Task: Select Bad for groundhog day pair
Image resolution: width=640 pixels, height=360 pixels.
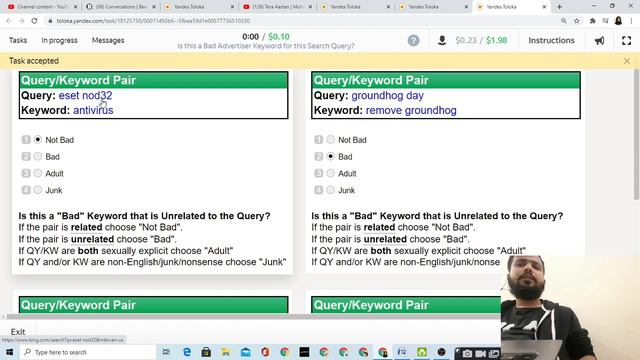Action: point(331,156)
